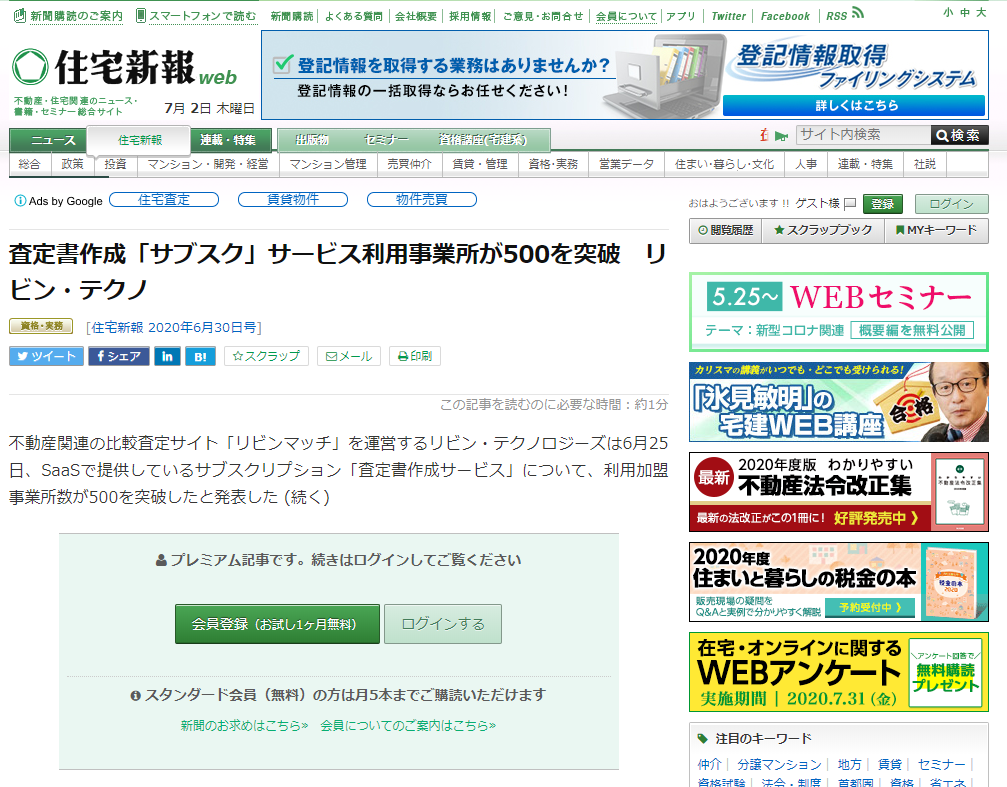Image resolution: width=1007 pixels, height=787 pixels.
Task: Open 新聞のお求めはこちら link
Action: (244, 725)
